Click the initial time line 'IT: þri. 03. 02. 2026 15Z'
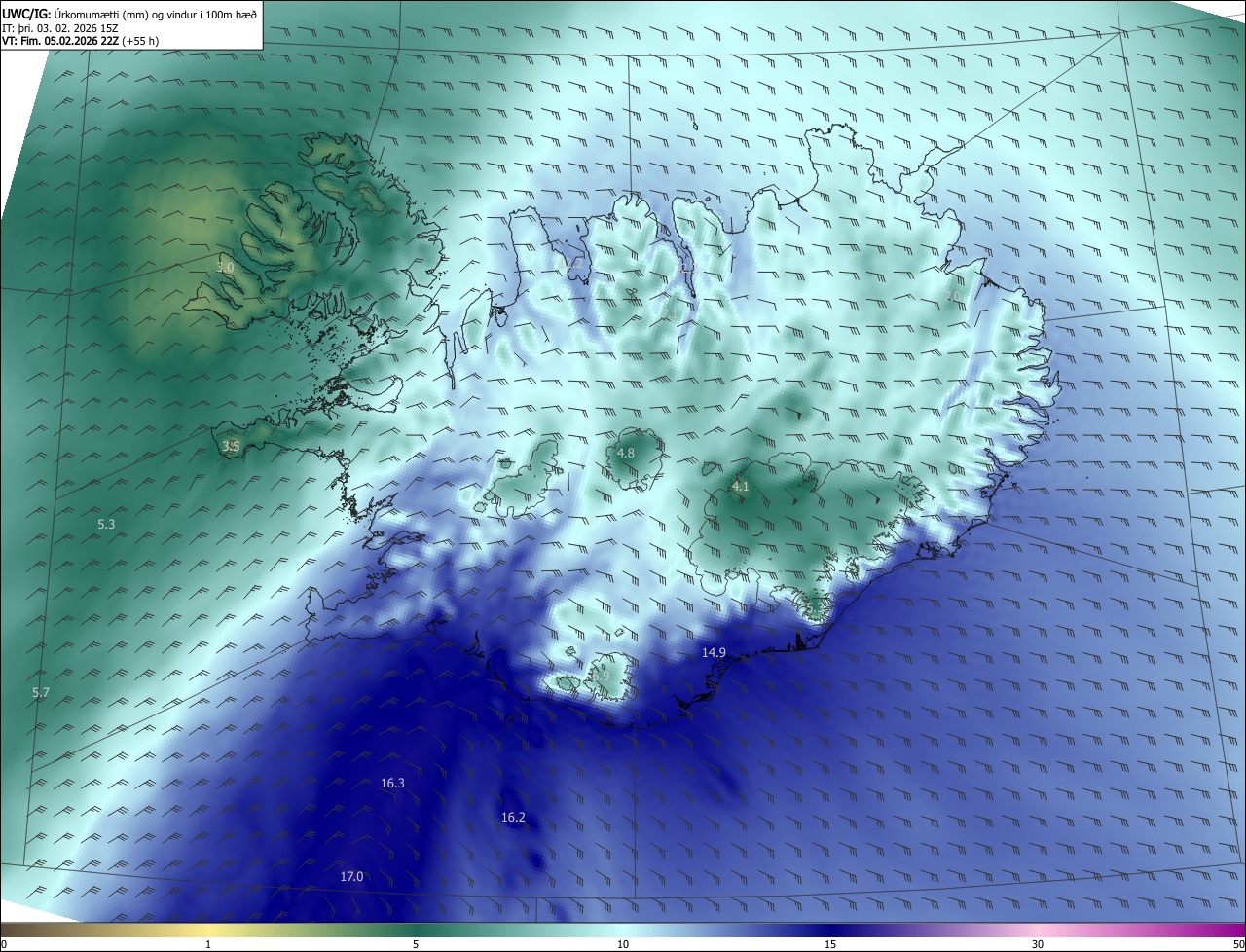 (60, 27)
